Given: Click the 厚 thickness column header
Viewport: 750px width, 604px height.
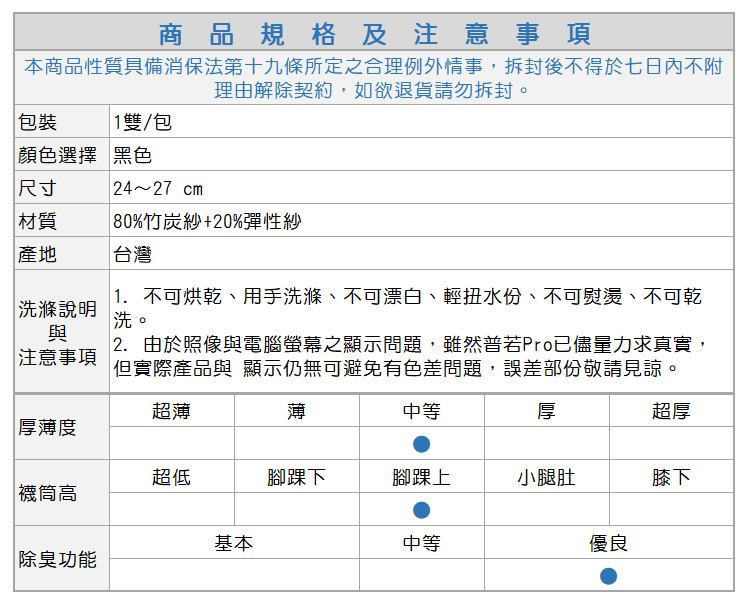Looking at the screenshot, I should (x=546, y=411).
